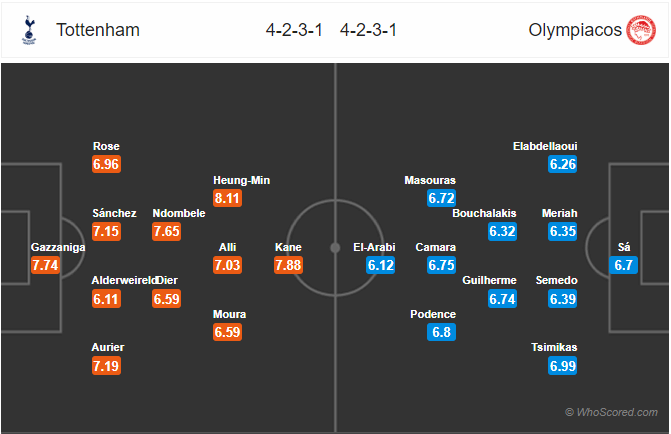Select El-Arabi's 6.12 rating badge
The height and width of the screenshot is (434, 671).
pos(380,265)
